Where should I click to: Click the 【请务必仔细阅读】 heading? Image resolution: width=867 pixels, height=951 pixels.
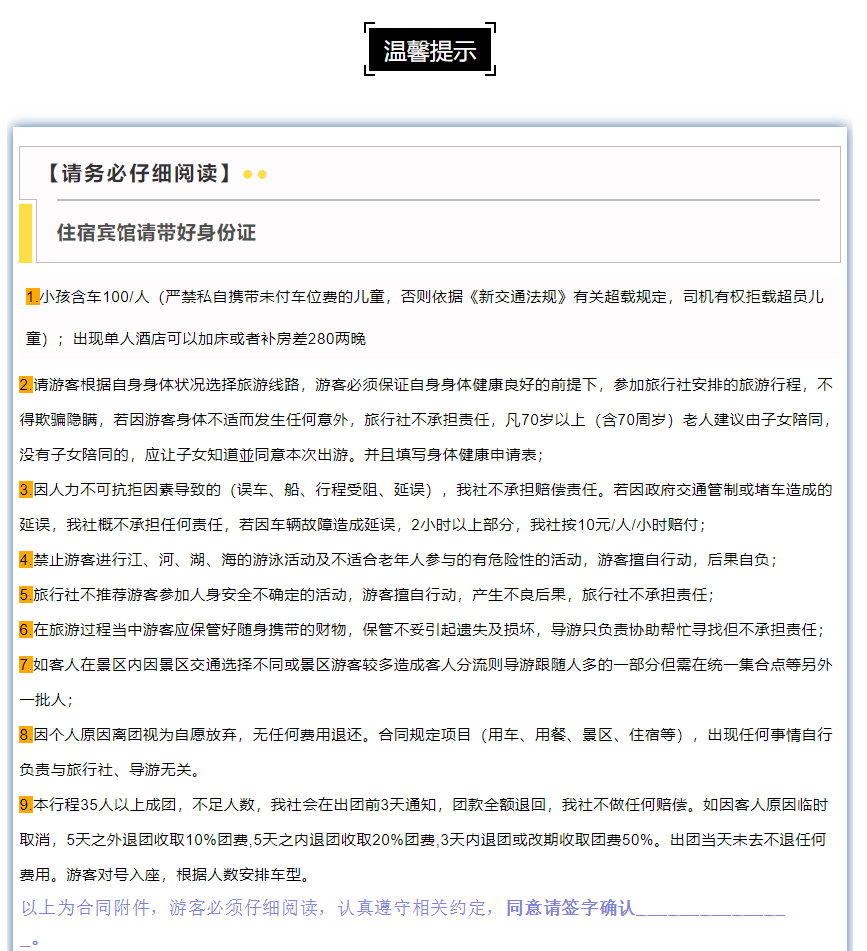(x=139, y=174)
